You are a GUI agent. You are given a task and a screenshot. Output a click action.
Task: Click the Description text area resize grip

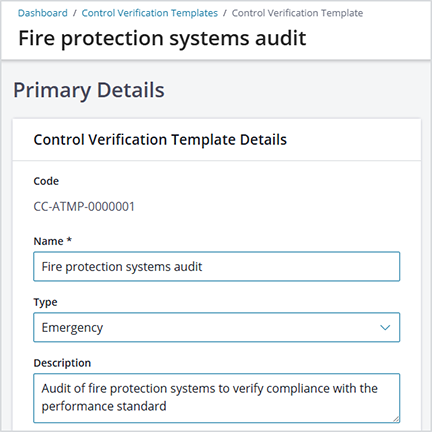(396, 419)
